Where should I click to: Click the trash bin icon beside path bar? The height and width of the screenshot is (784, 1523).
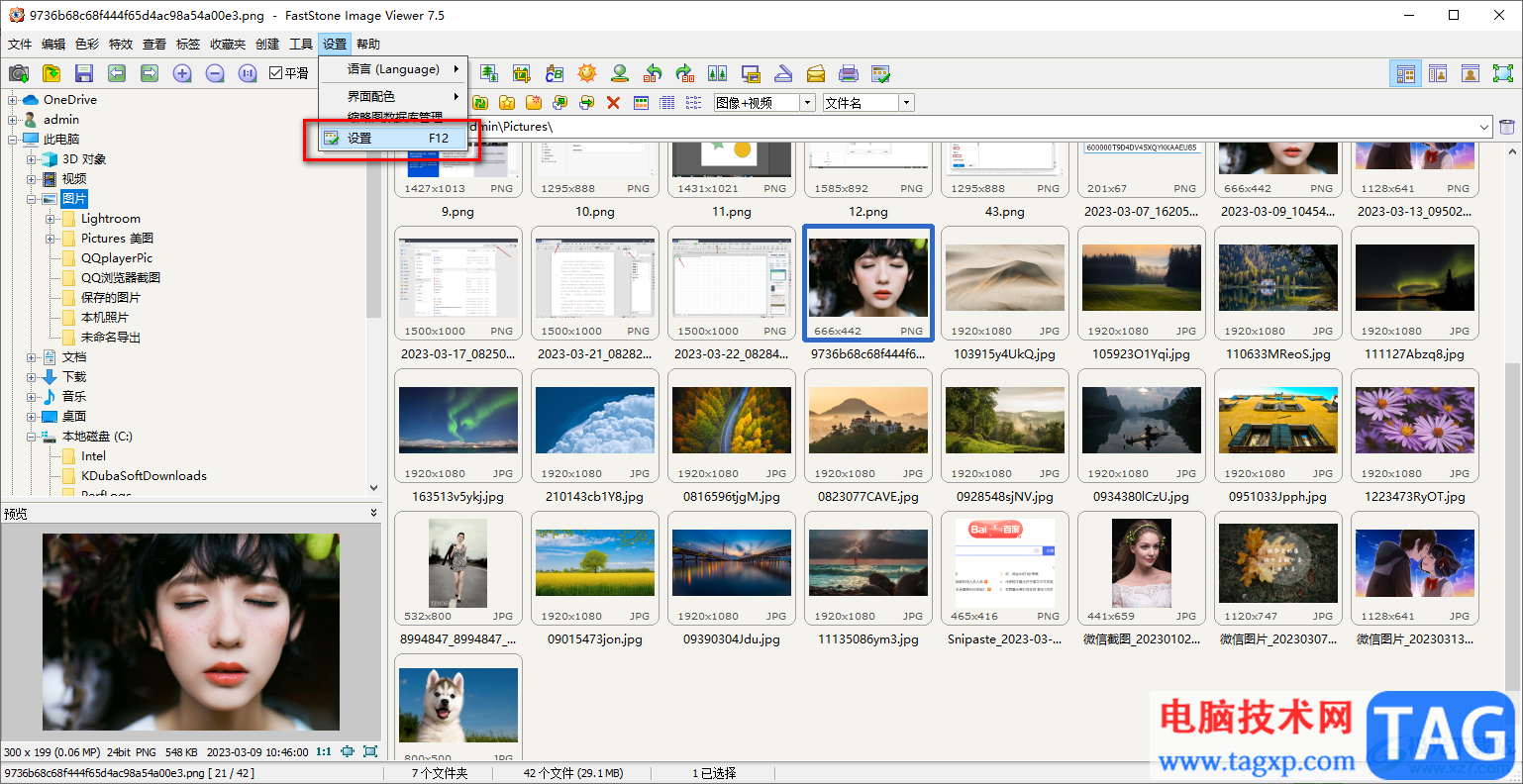(x=1507, y=127)
